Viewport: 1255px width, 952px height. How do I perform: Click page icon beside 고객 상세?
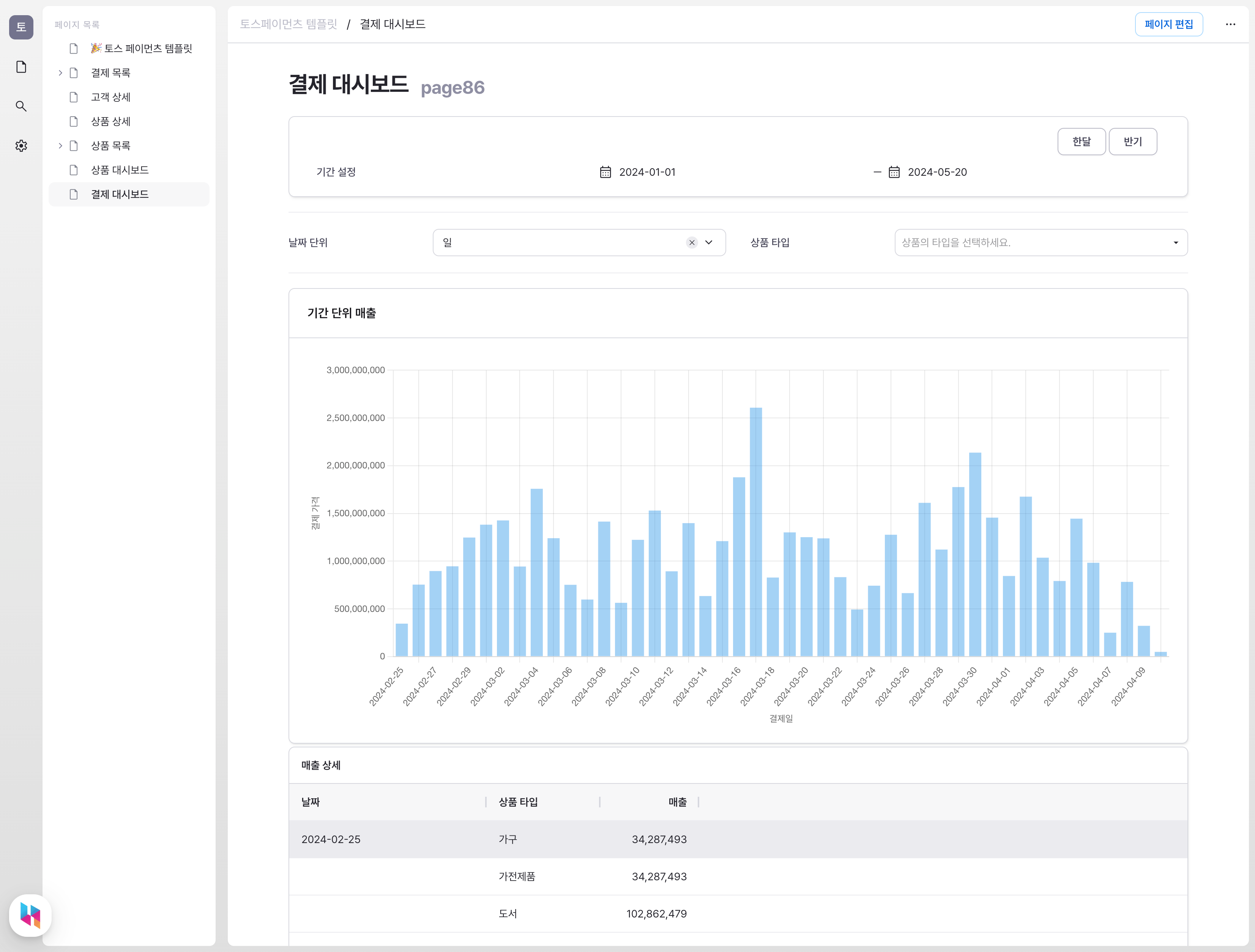click(x=73, y=97)
